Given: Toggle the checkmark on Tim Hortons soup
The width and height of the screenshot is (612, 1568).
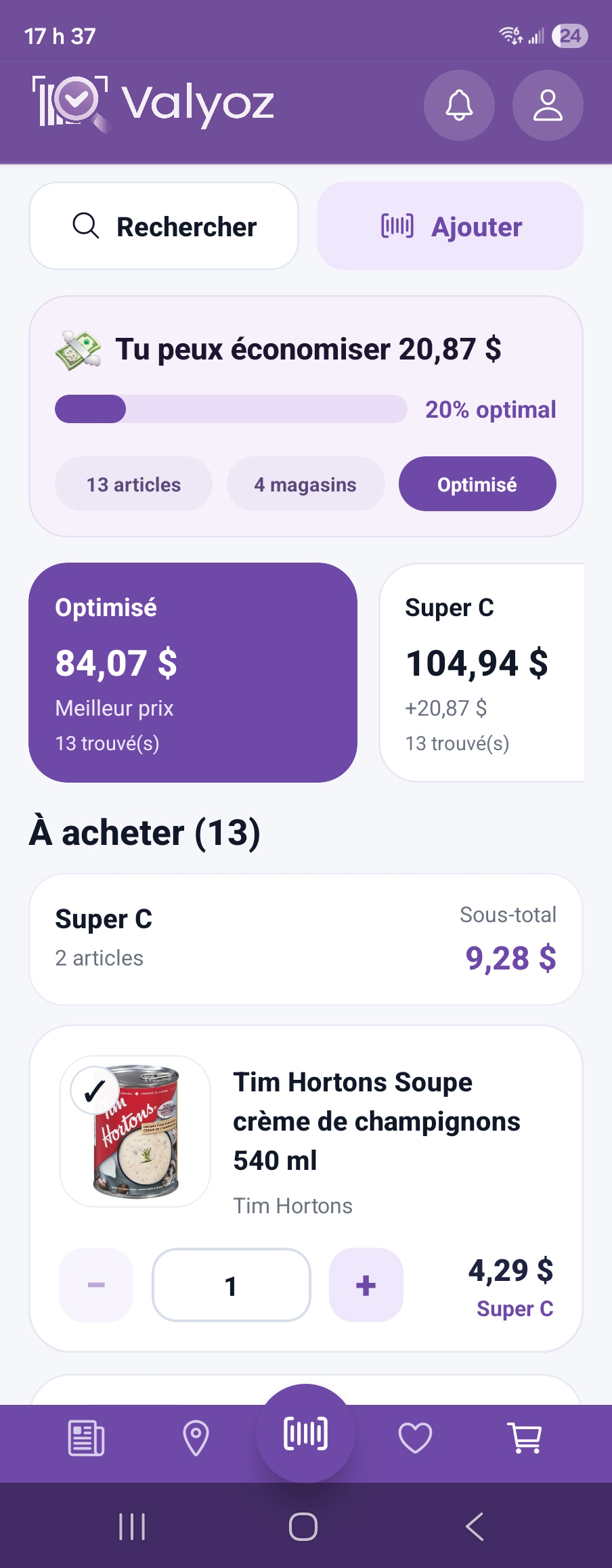Looking at the screenshot, I should 94,1091.
